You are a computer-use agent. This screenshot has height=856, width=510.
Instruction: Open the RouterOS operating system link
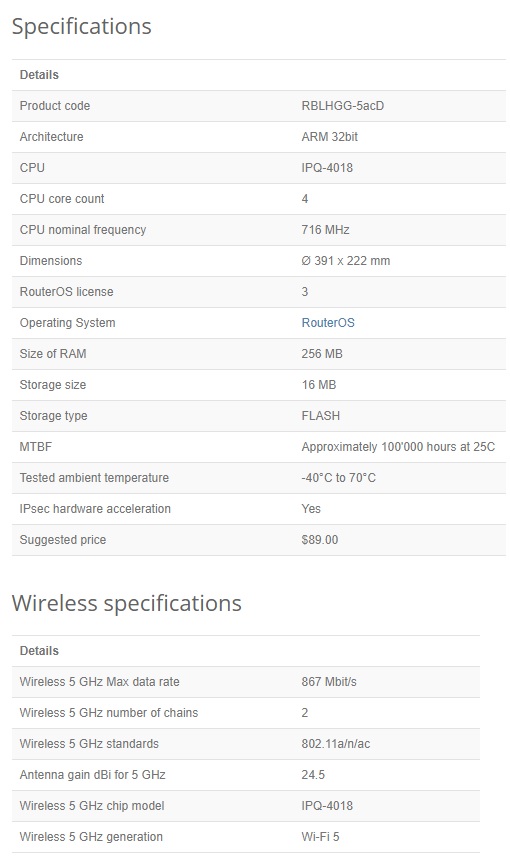click(x=328, y=323)
